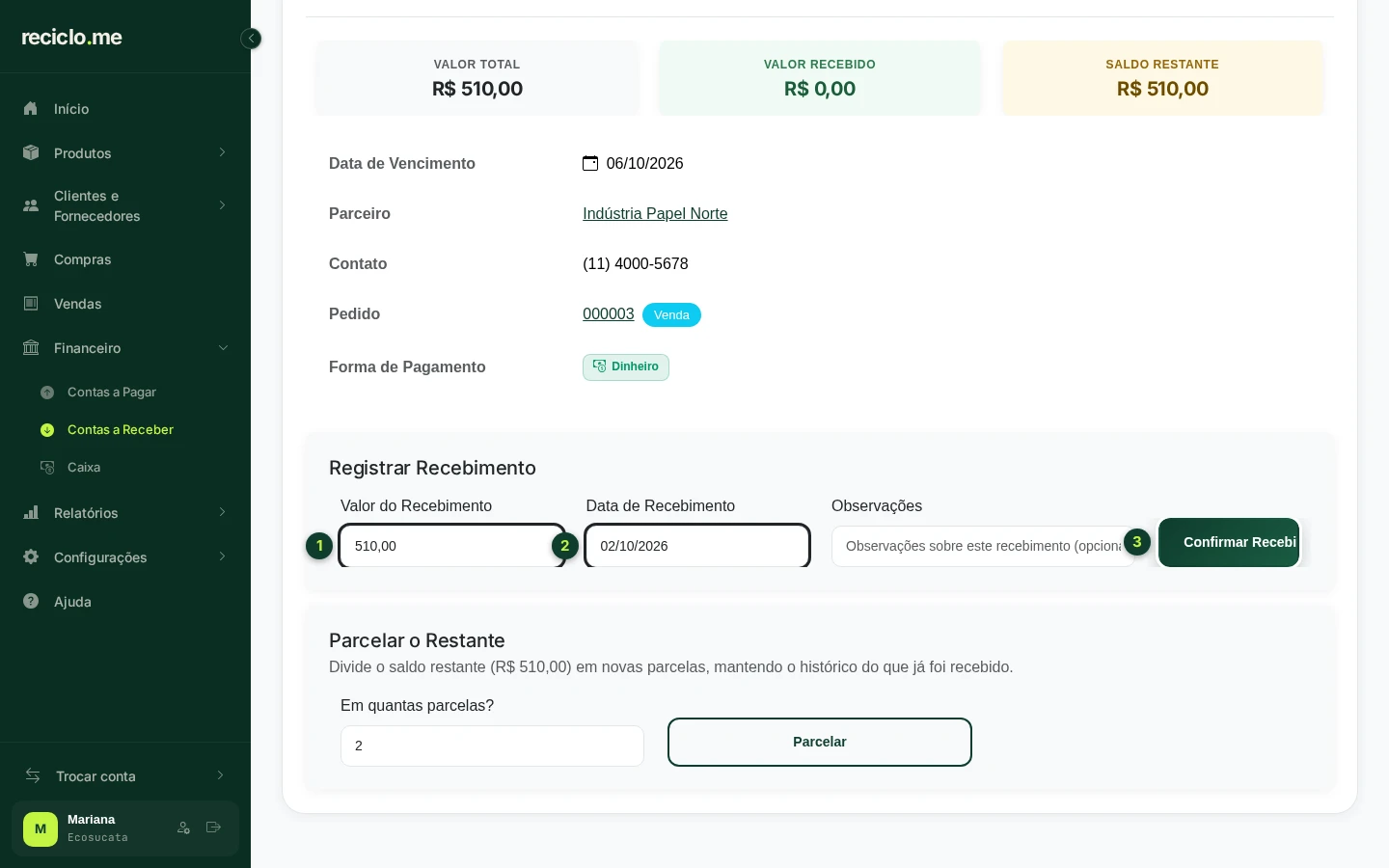Screen dimensions: 1389x868
Task: Click the Relatórios chart icon
Action: click(x=31, y=513)
